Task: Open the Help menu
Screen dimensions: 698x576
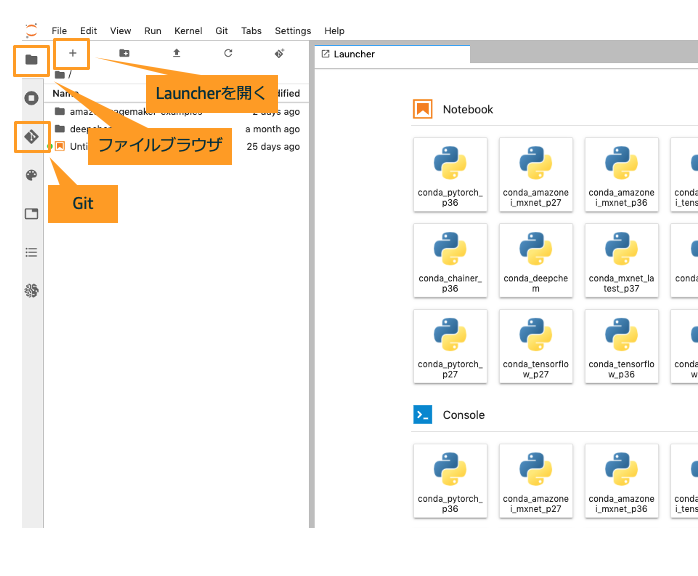Action: click(x=334, y=31)
